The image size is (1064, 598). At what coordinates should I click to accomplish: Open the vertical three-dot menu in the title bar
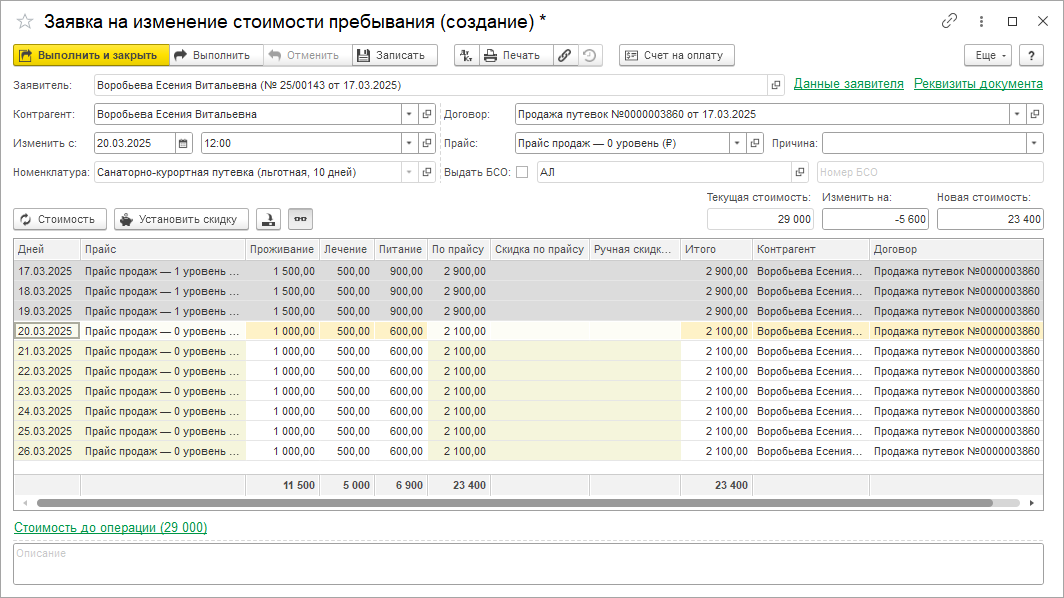[982, 21]
